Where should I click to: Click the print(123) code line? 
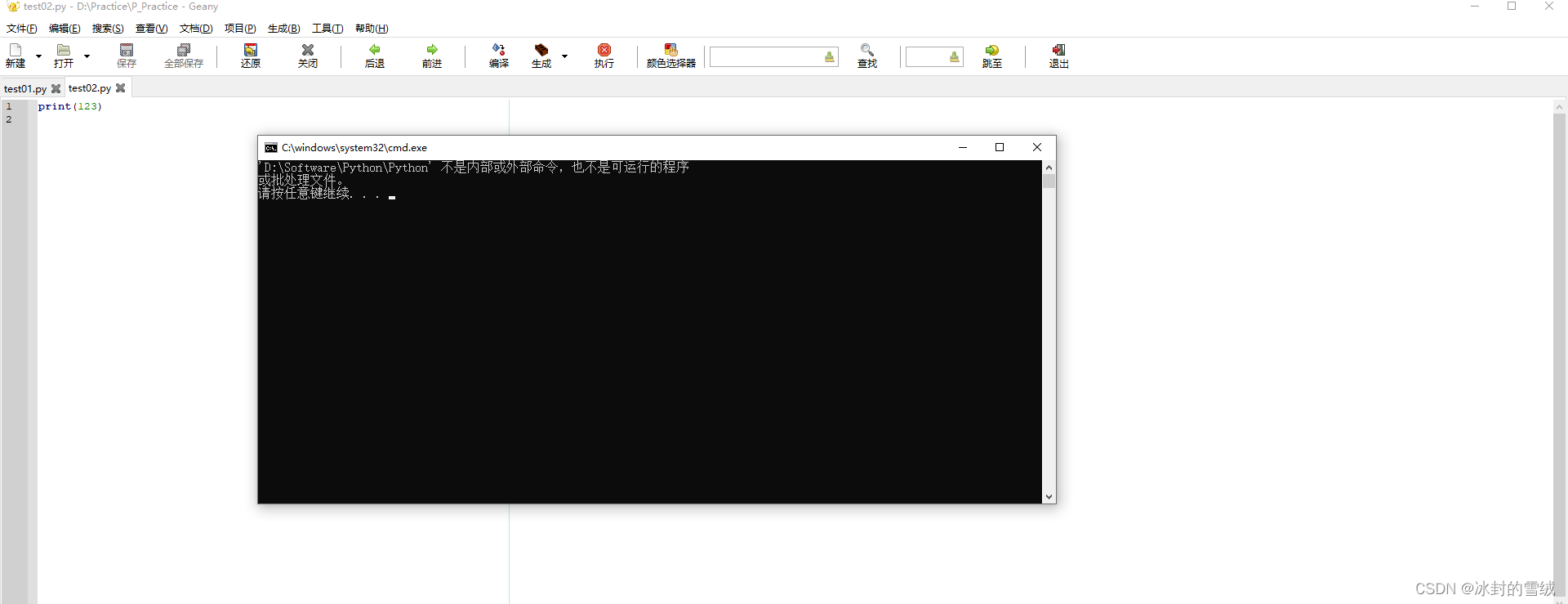point(70,106)
